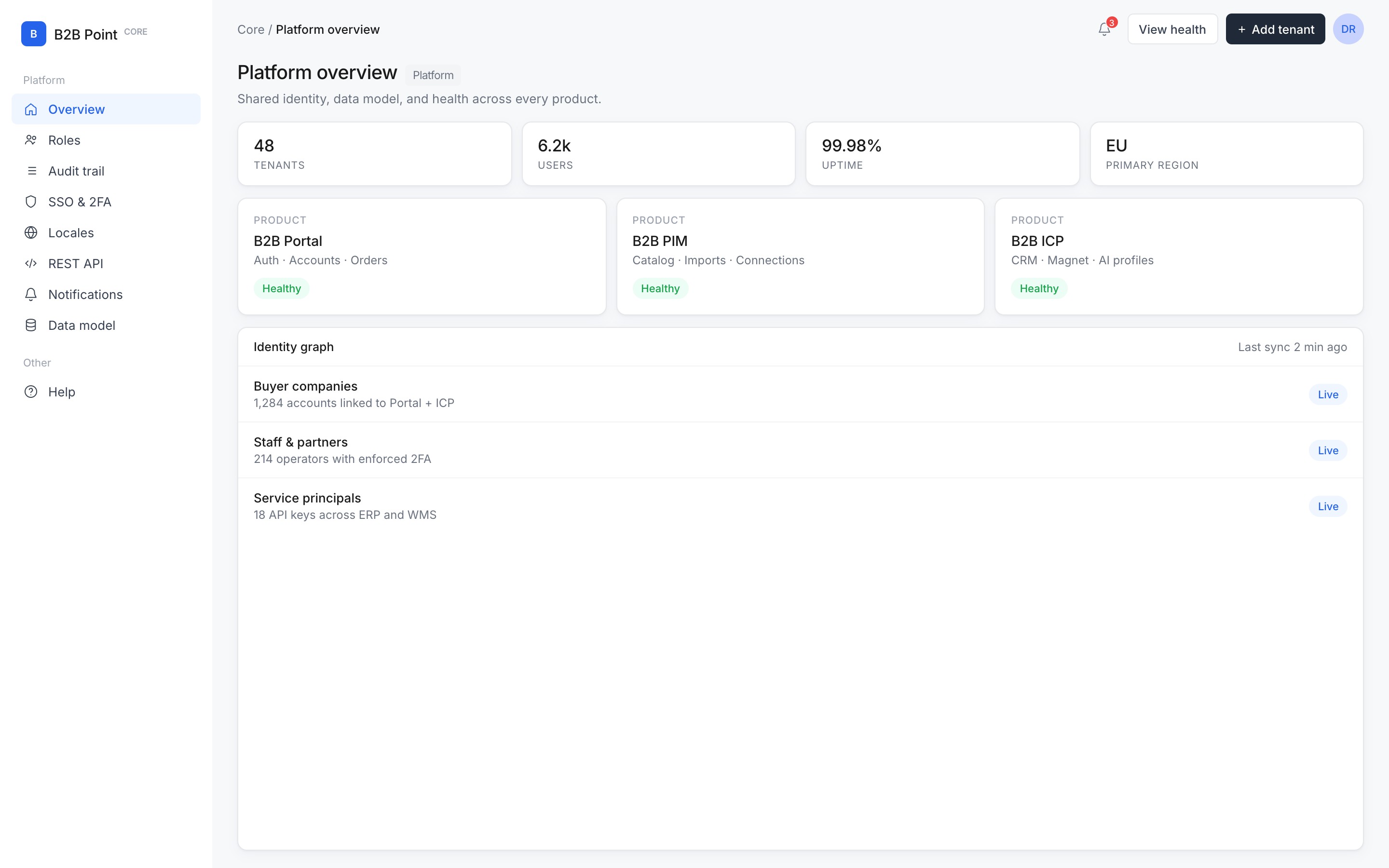Image resolution: width=1389 pixels, height=868 pixels.
Task: Click the SSO & 2FA shield icon
Action: [31, 202]
